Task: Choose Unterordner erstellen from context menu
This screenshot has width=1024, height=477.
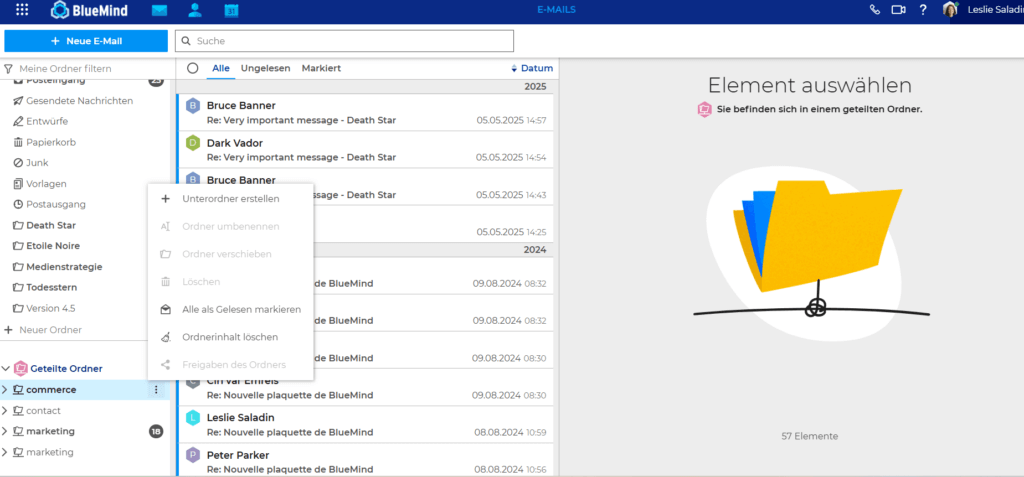Action: coord(230,199)
